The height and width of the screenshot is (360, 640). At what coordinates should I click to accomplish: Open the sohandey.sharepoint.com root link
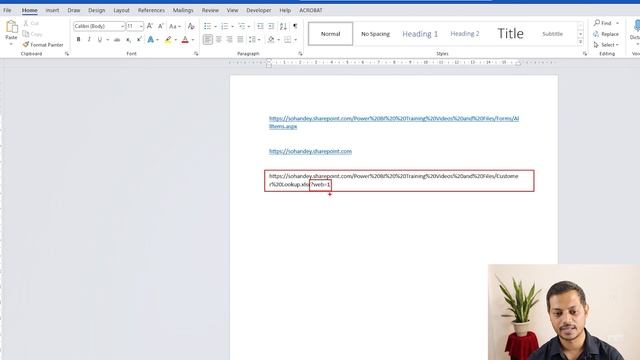310,151
